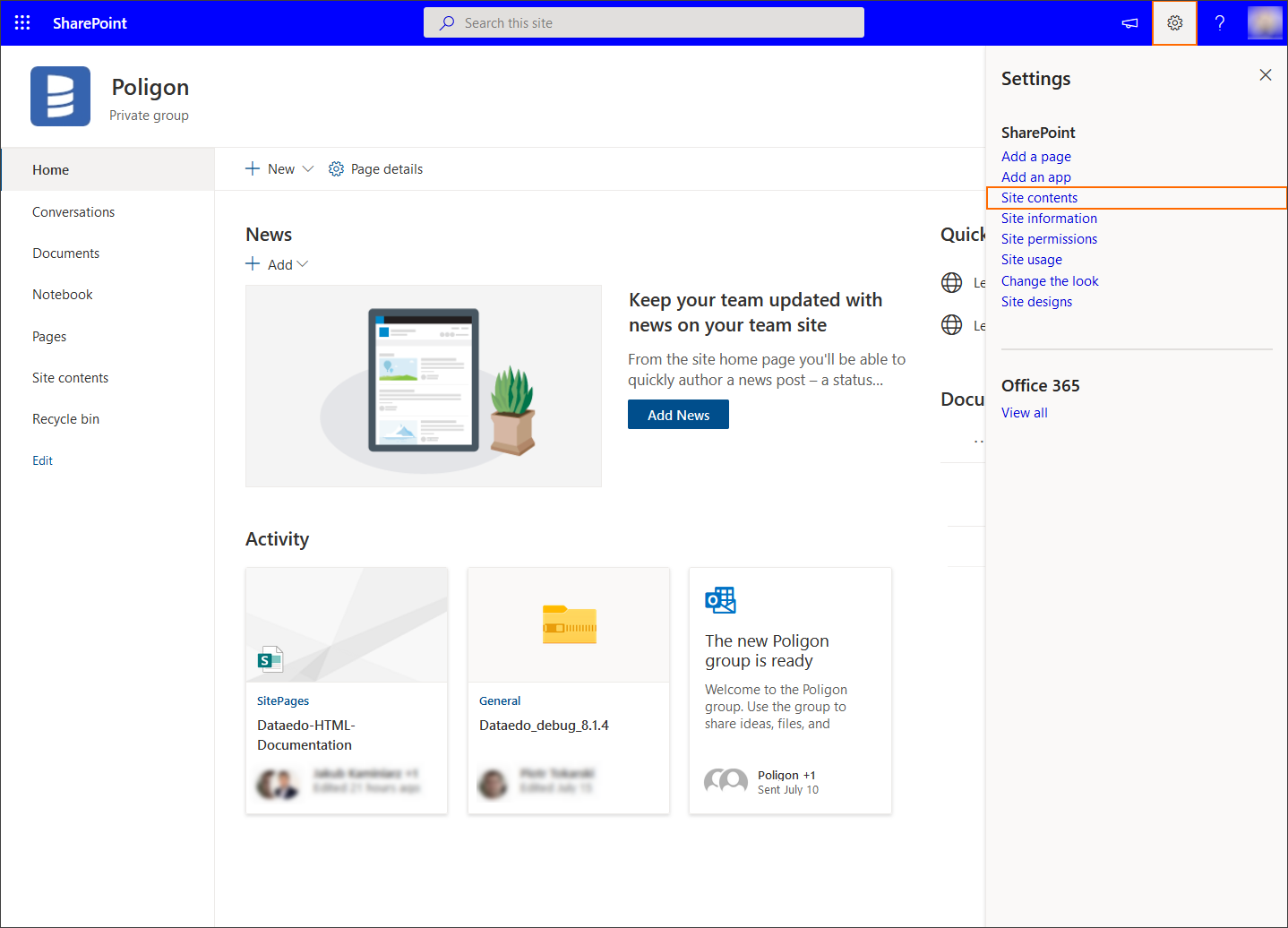
Task: Click the Poligon site logo
Action: pos(60,97)
